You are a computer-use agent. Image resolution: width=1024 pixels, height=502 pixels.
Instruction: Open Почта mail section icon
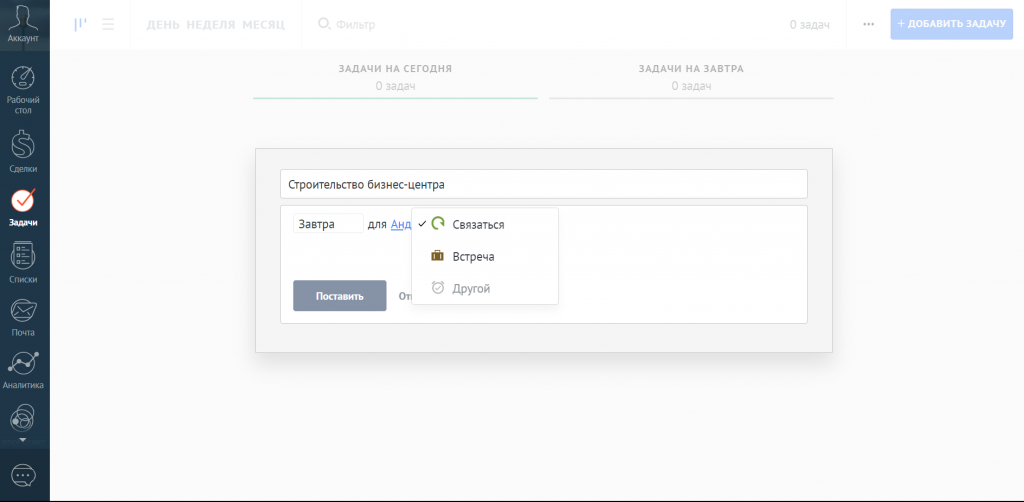click(x=24, y=311)
